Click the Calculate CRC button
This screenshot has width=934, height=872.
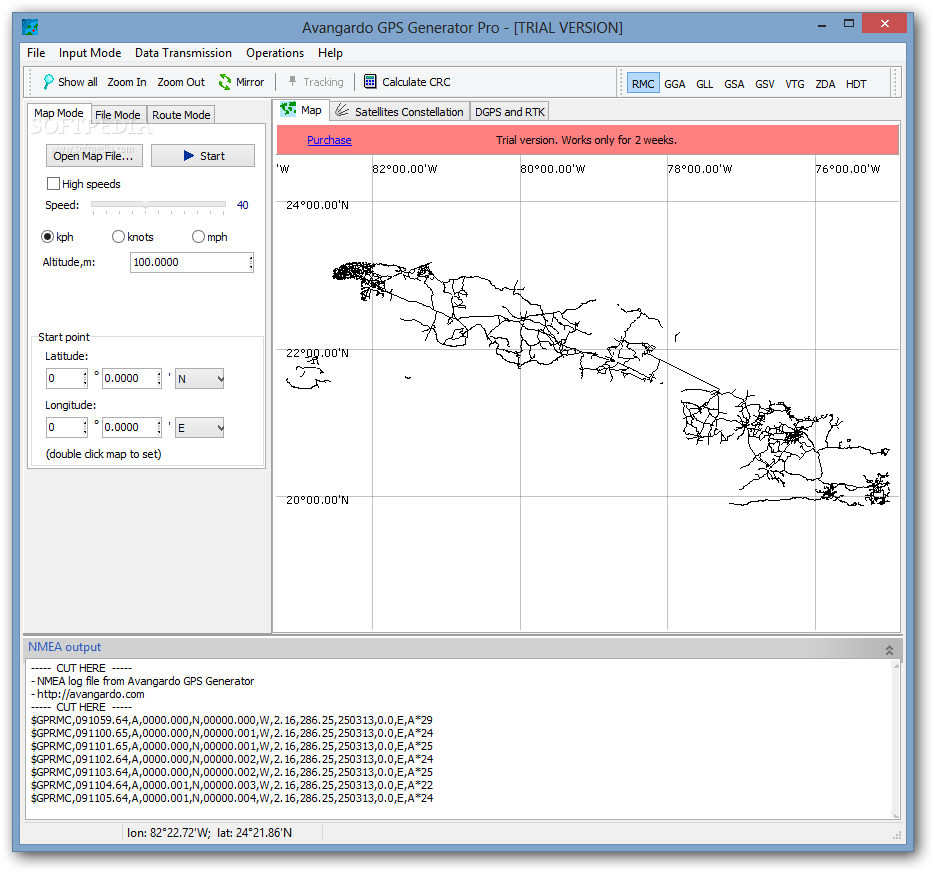[407, 82]
